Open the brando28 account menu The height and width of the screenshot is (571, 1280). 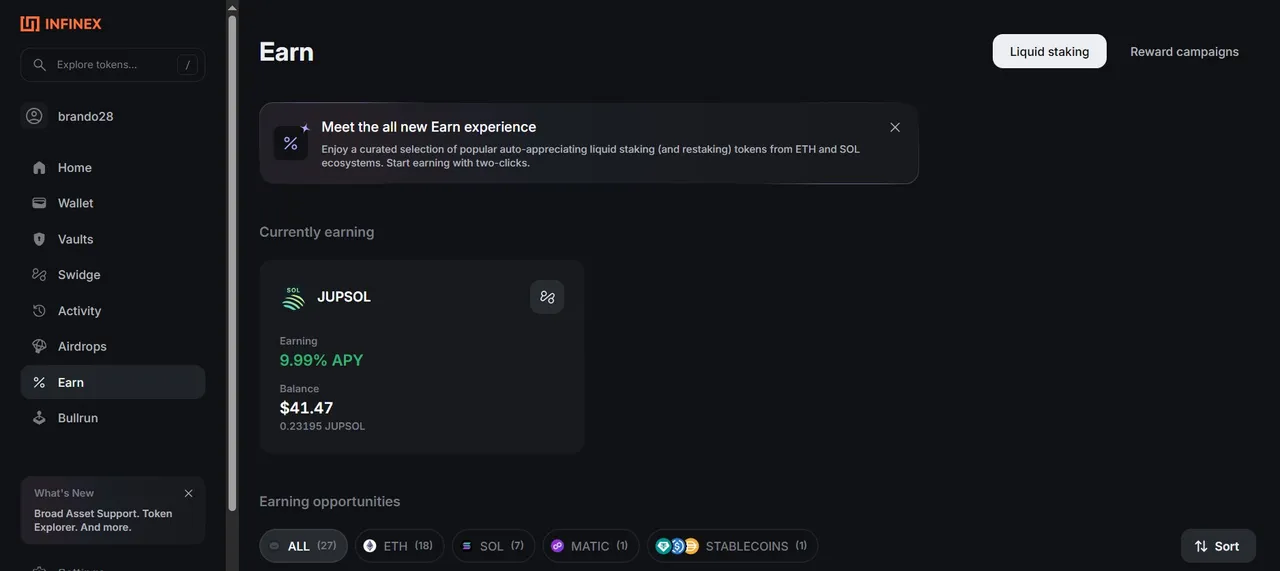(113, 116)
